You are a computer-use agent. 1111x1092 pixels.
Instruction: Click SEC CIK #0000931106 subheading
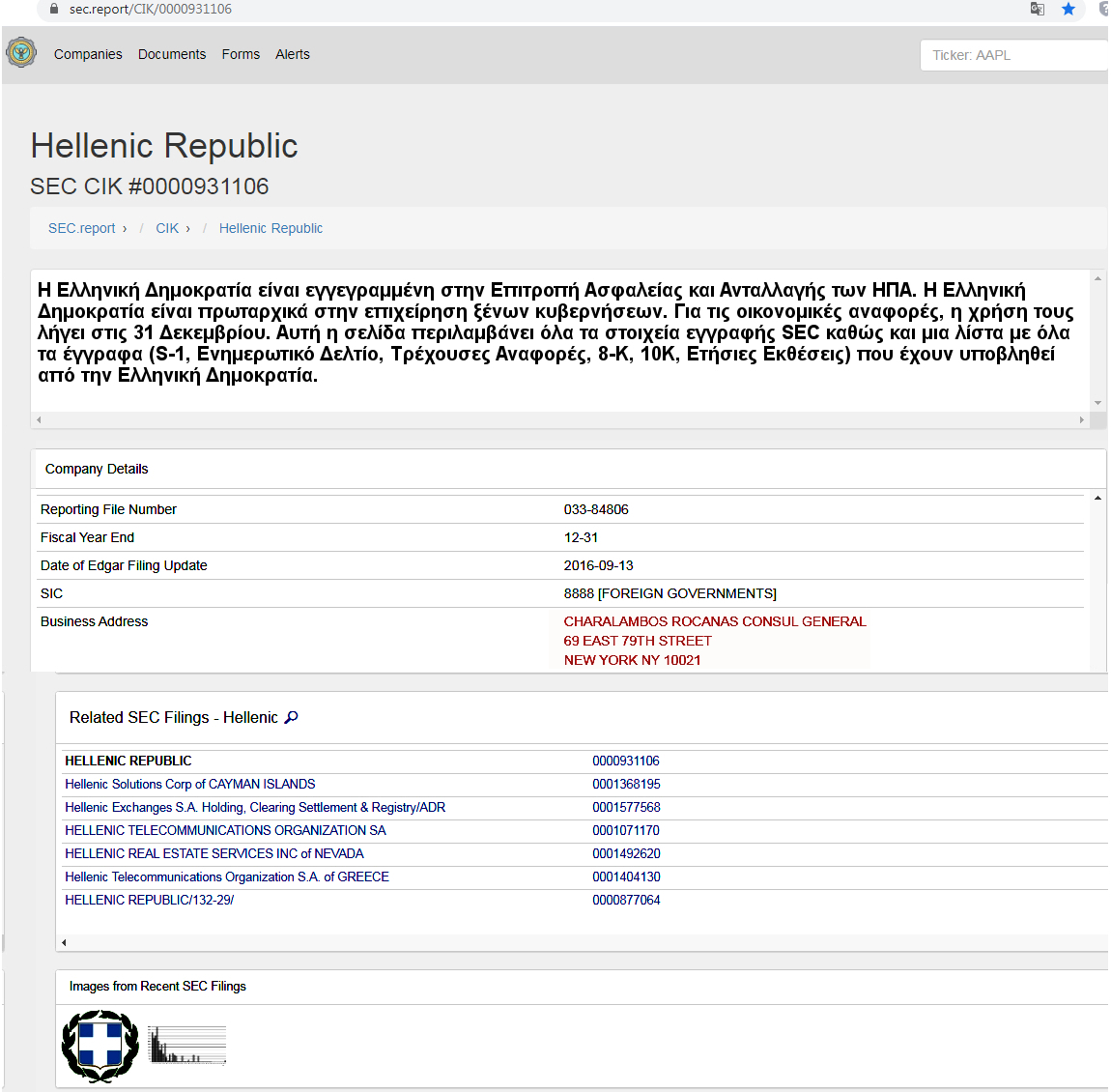(x=150, y=187)
